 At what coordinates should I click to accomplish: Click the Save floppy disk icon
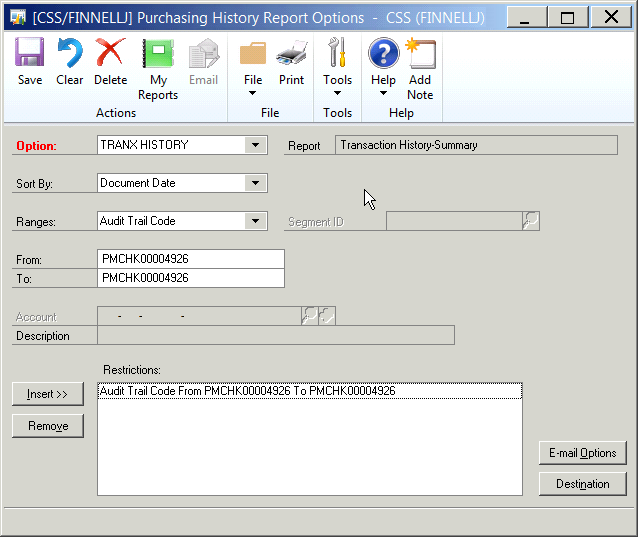(30, 52)
